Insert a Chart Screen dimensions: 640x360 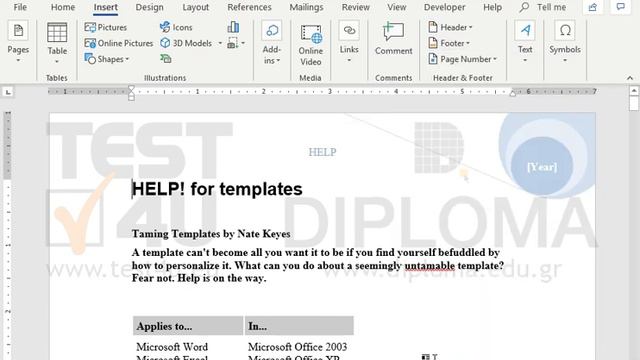[233, 27]
